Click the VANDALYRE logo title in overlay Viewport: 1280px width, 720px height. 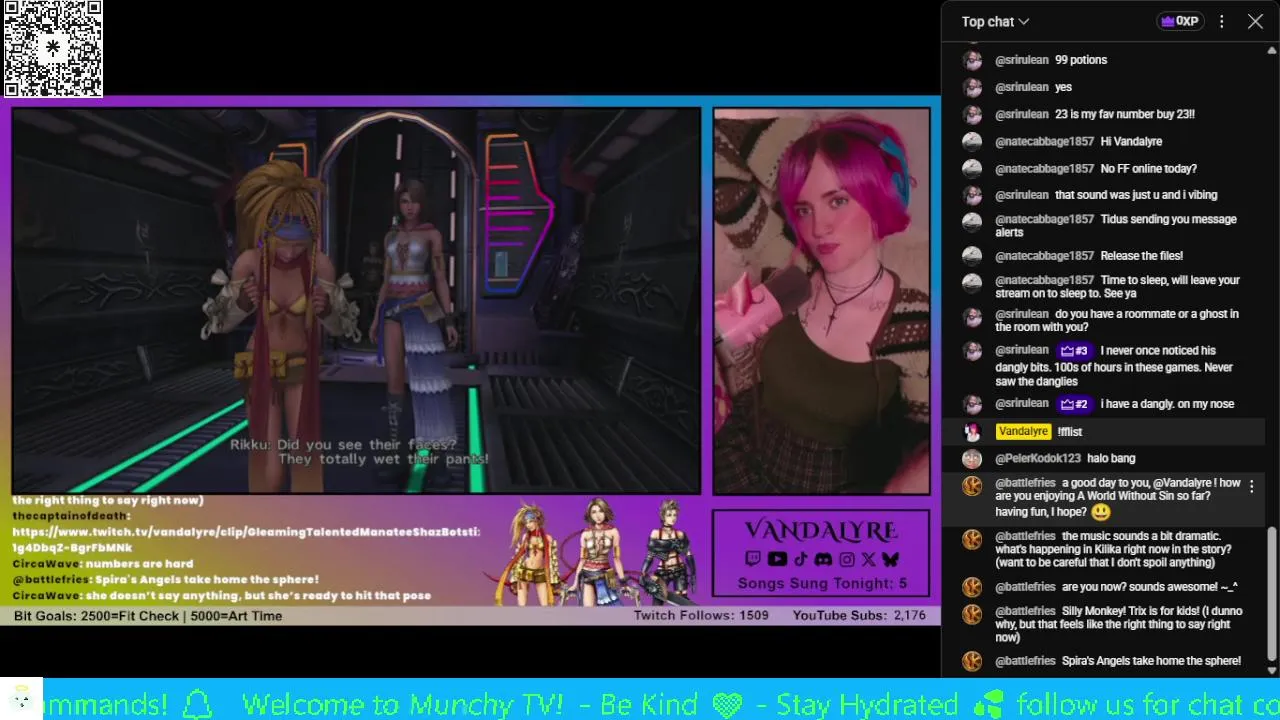click(x=821, y=529)
